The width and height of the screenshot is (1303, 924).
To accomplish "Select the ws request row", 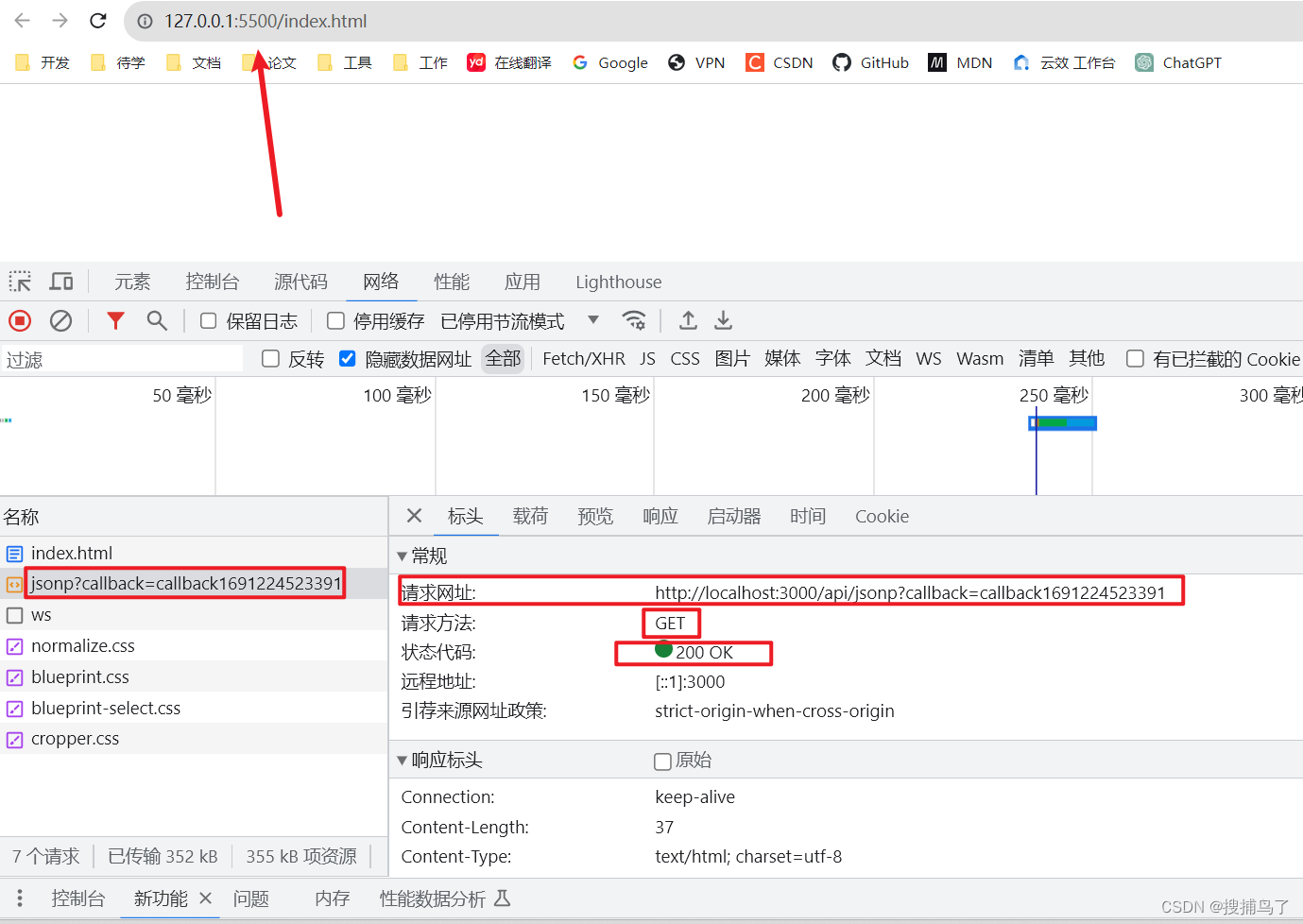I will click(x=194, y=615).
